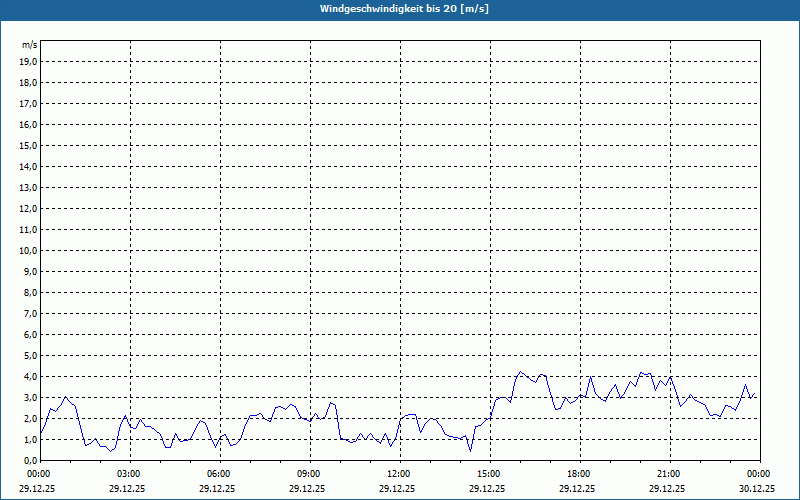Click the 18:00 time label
The image size is (800, 500).
coord(579,474)
